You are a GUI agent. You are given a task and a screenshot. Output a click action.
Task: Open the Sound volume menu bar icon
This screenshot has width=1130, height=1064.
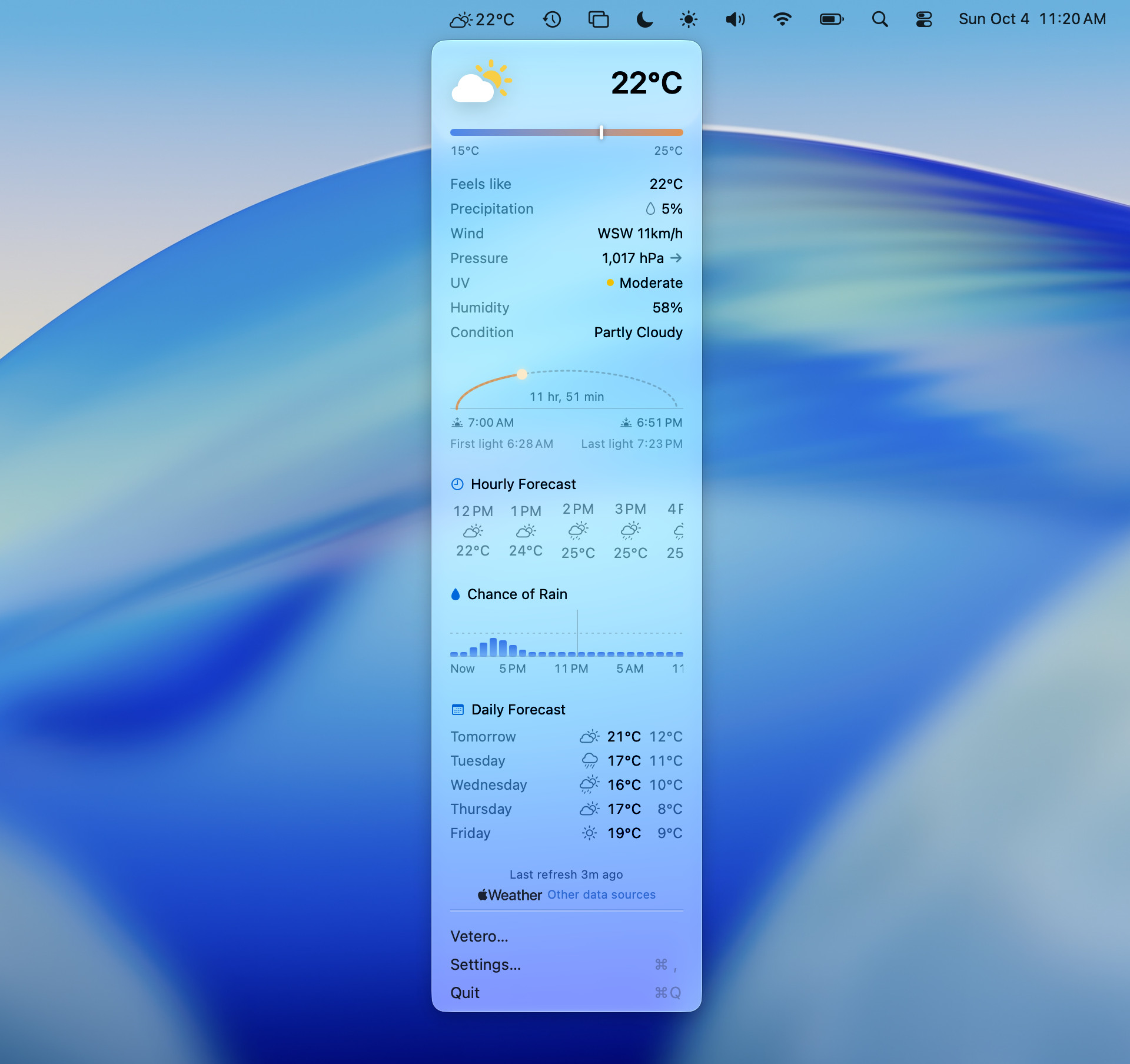click(x=736, y=19)
